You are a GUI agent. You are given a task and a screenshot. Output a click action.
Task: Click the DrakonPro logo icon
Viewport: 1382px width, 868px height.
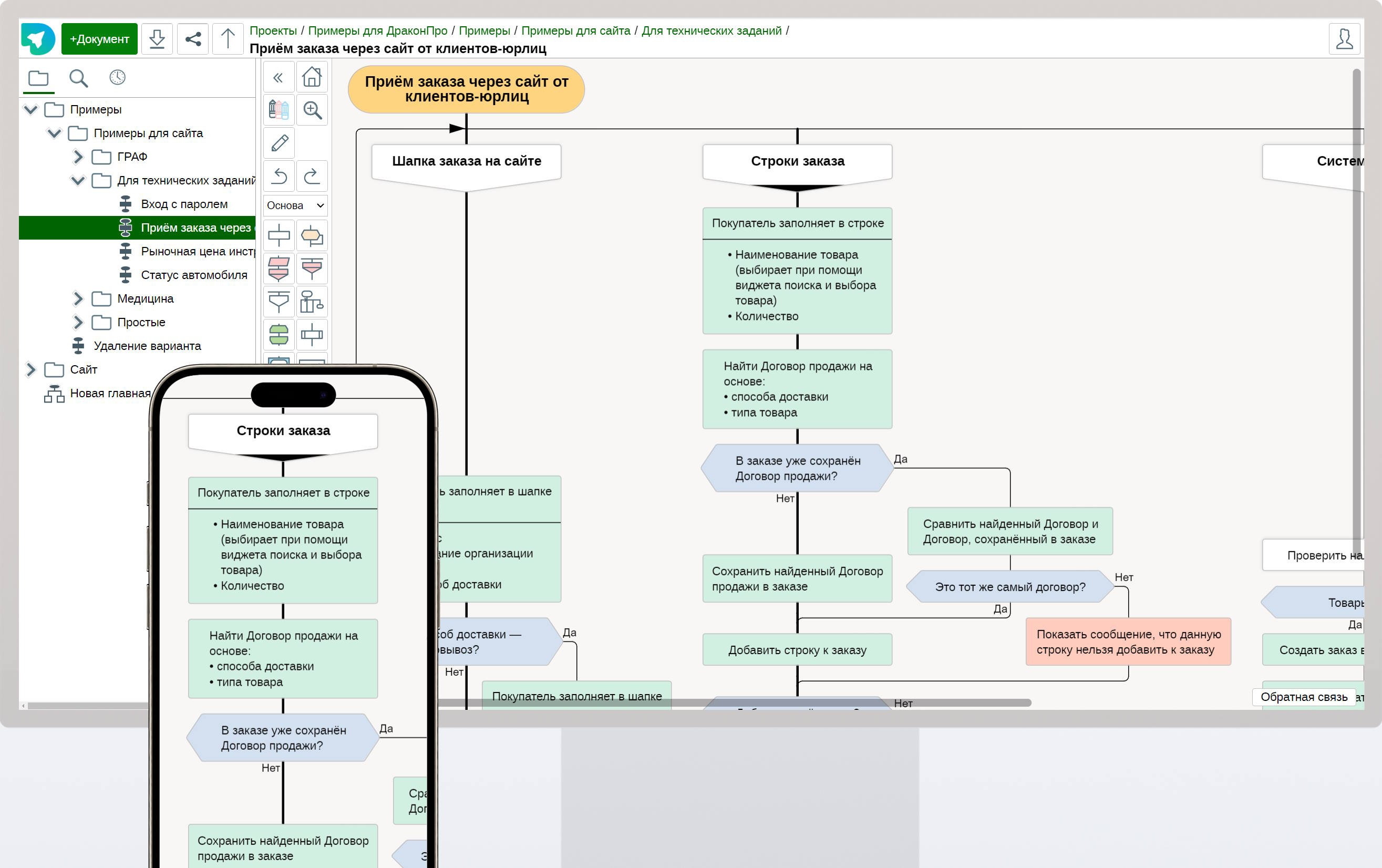pos(38,39)
